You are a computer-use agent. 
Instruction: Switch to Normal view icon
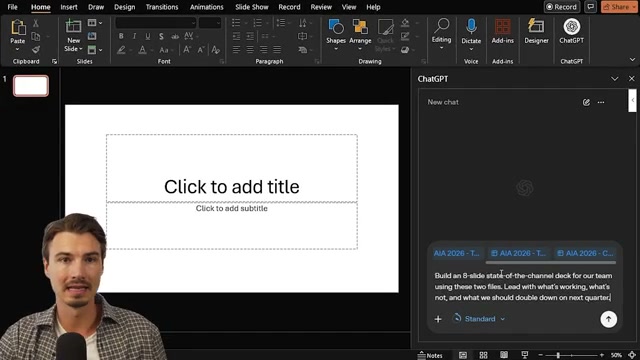tap(463, 355)
